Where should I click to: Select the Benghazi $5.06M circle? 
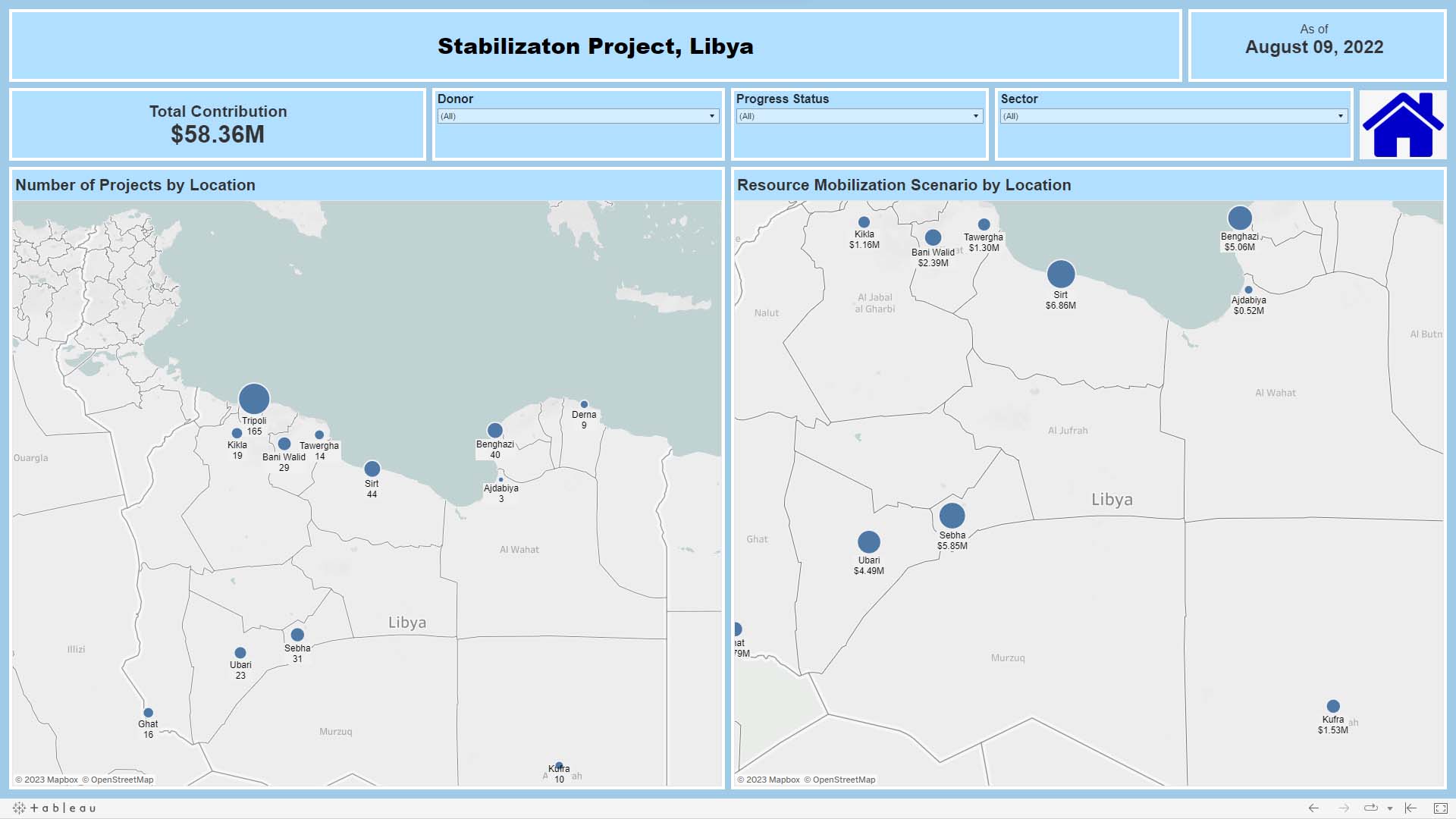click(1240, 218)
